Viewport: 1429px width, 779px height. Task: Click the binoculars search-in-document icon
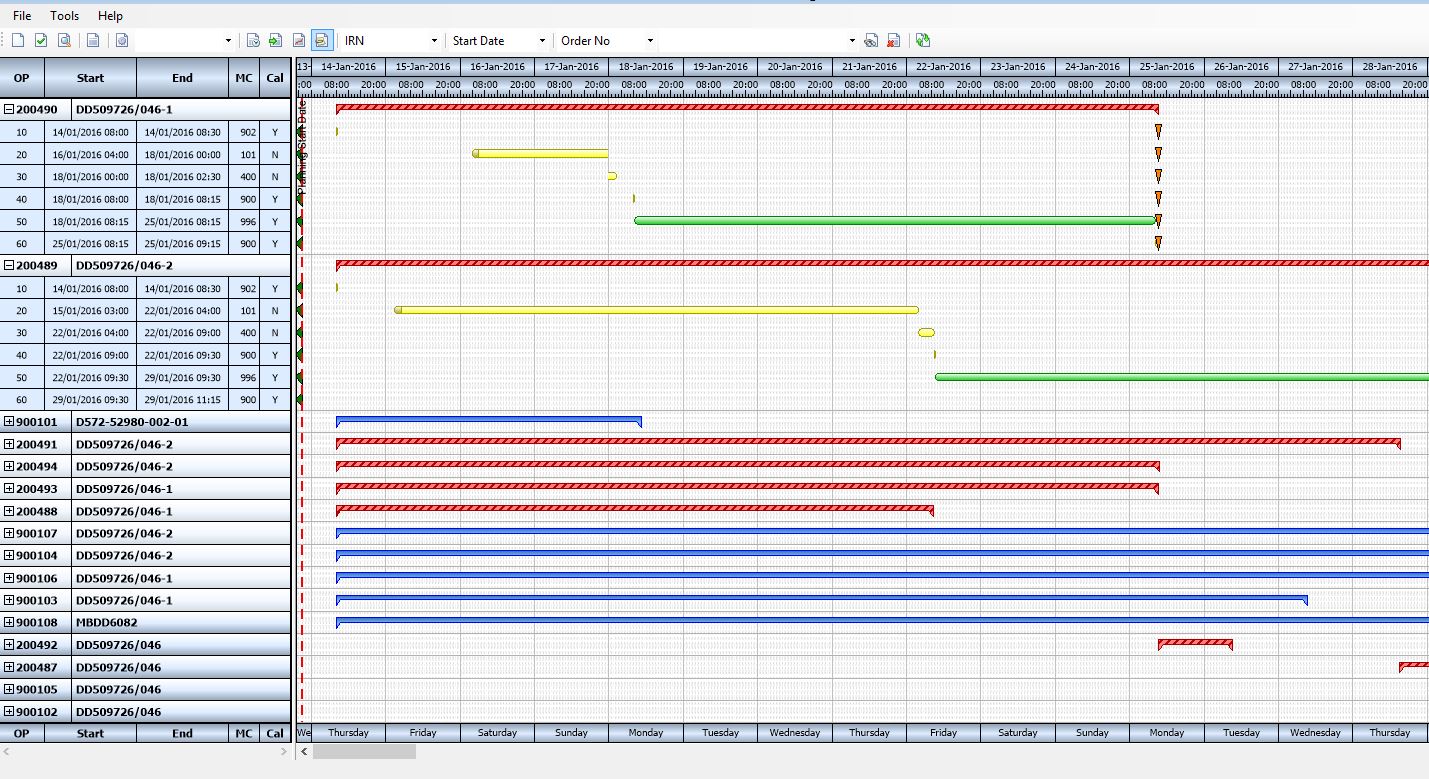click(871, 40)
